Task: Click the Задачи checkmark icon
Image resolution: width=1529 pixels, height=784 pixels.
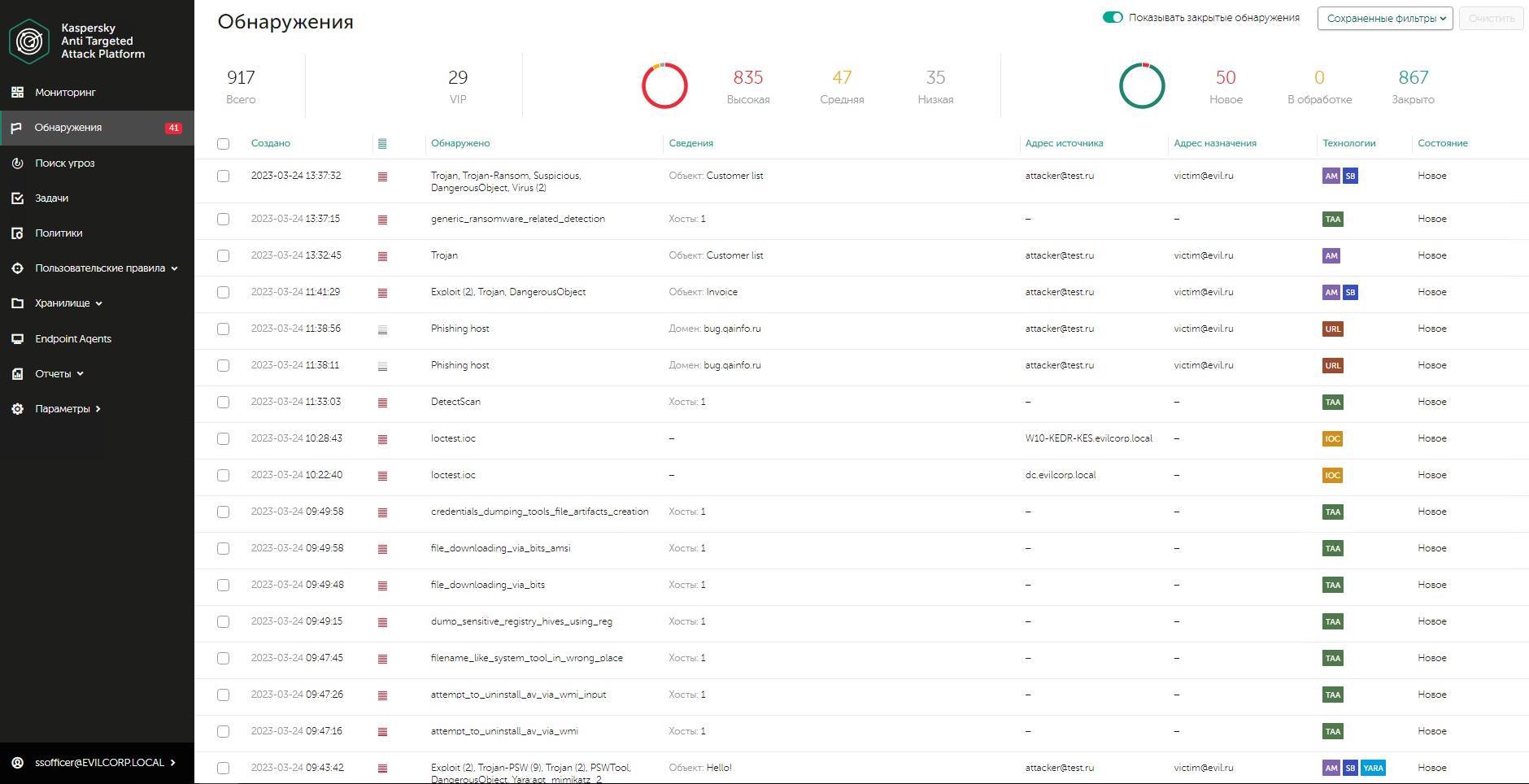Action: point(17,198)
